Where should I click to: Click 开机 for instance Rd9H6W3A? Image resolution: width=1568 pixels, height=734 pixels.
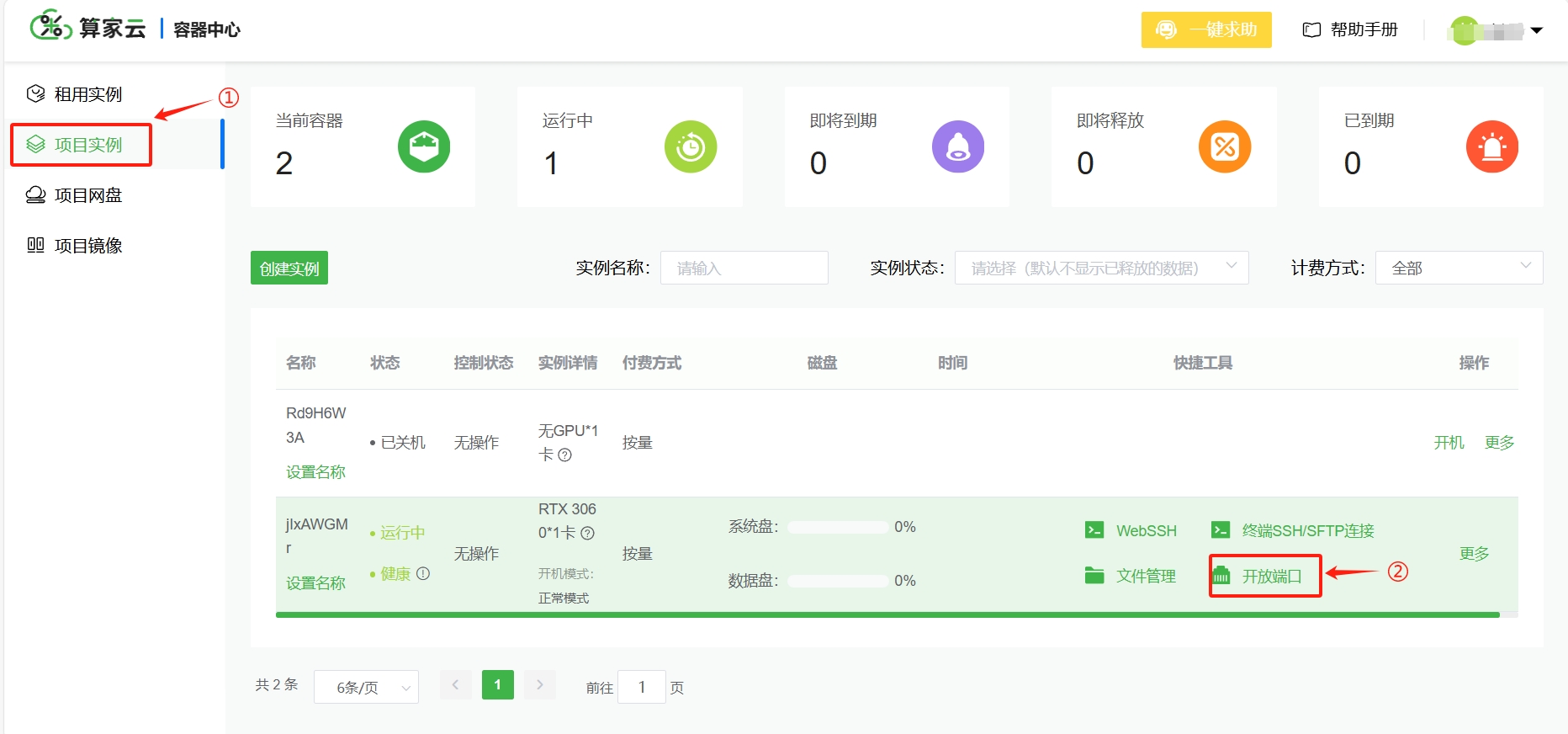click(x=1449, y=443)
